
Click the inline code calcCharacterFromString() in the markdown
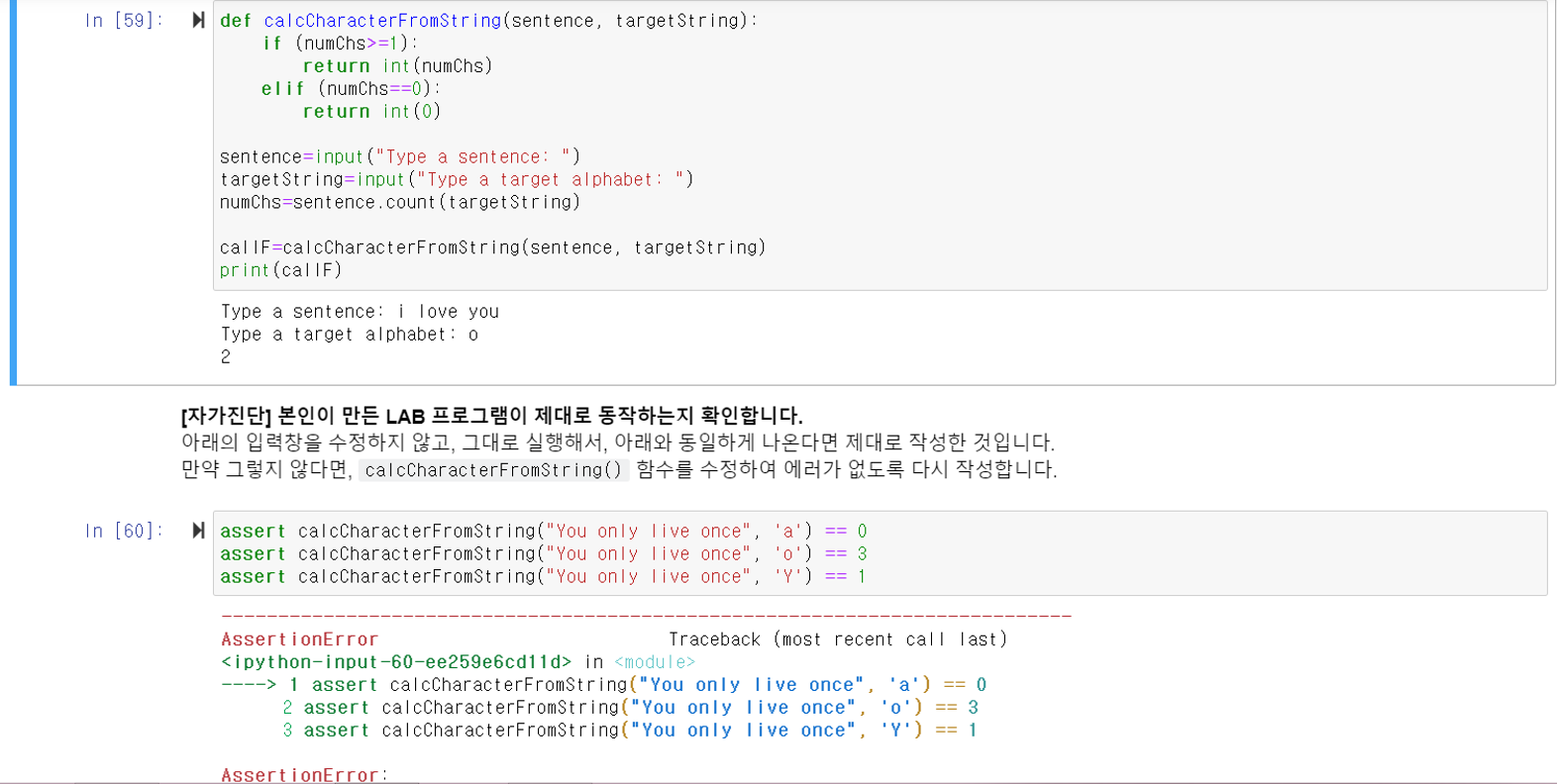tap(493, 469)
